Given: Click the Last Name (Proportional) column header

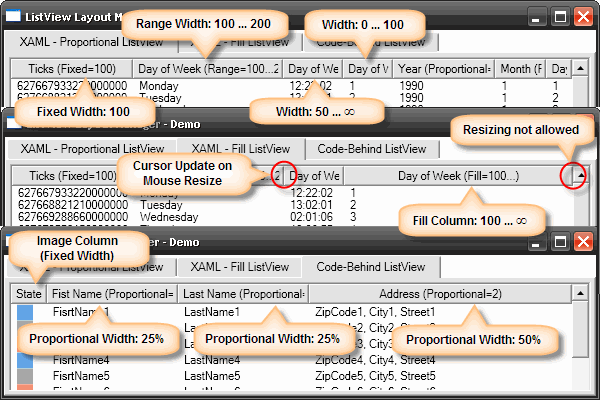Looking at the screenshot, I should (x=243, y=293).
